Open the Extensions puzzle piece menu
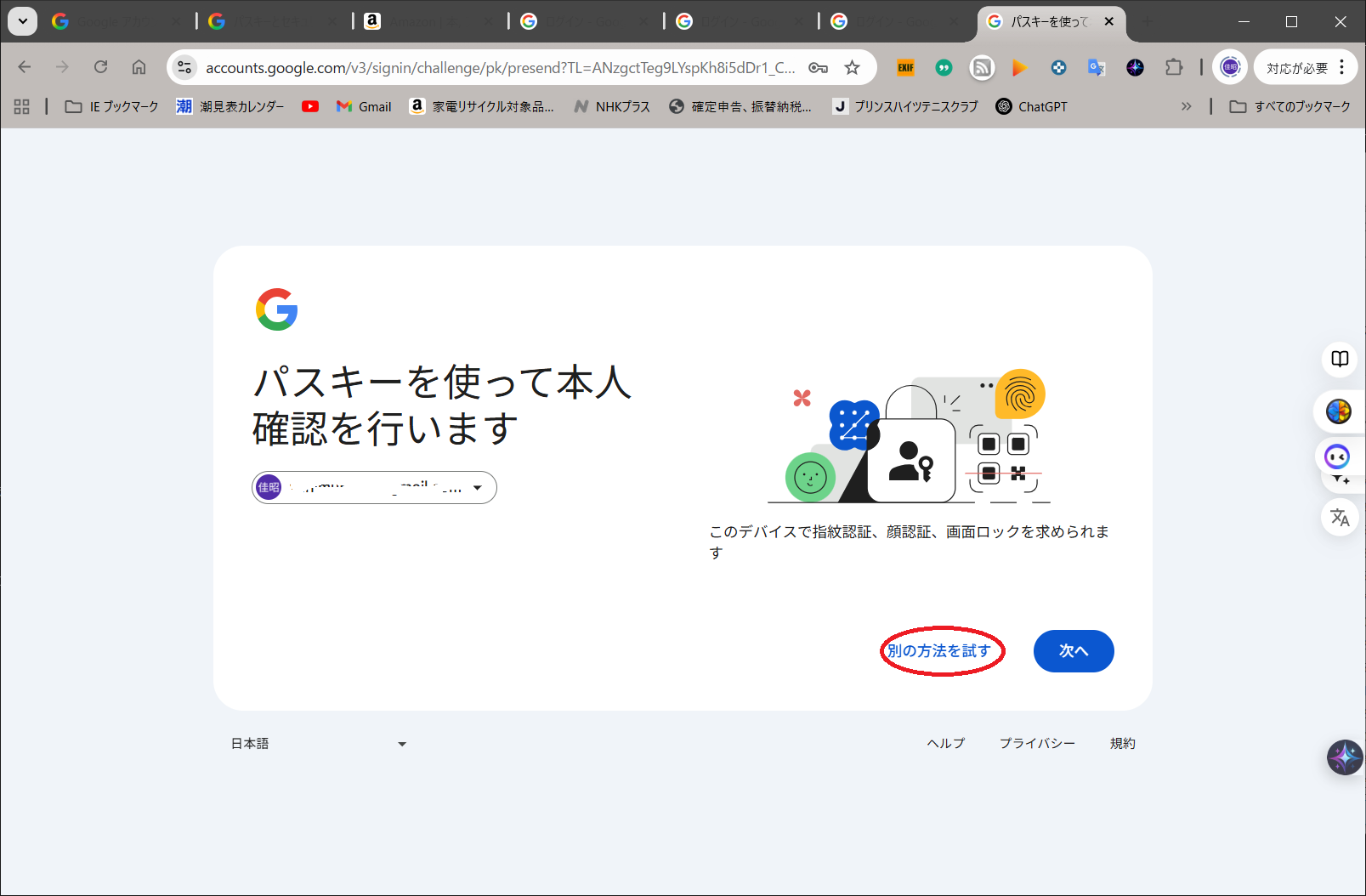The height and width of the screenshot is (896, 1366). [1173, 67]
